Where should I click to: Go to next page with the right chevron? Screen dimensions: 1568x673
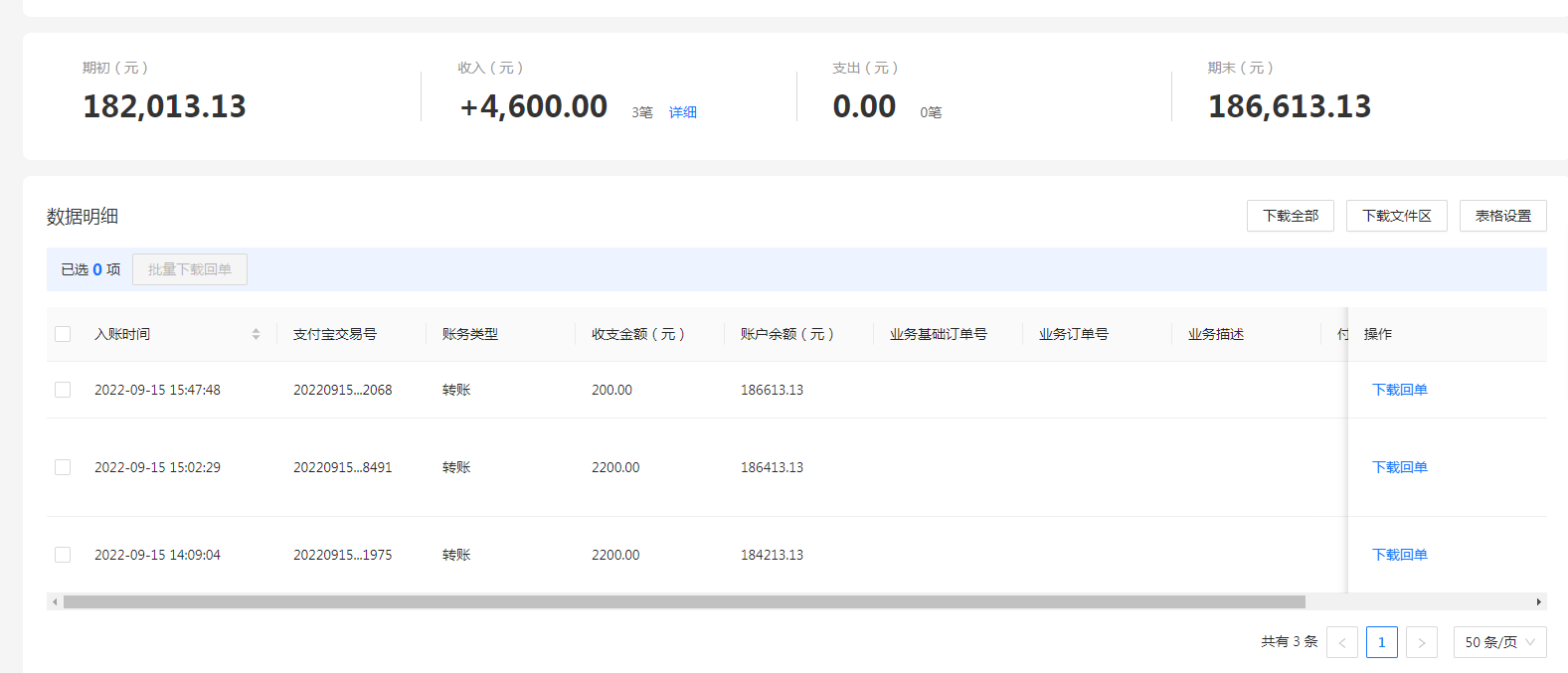1422,642
